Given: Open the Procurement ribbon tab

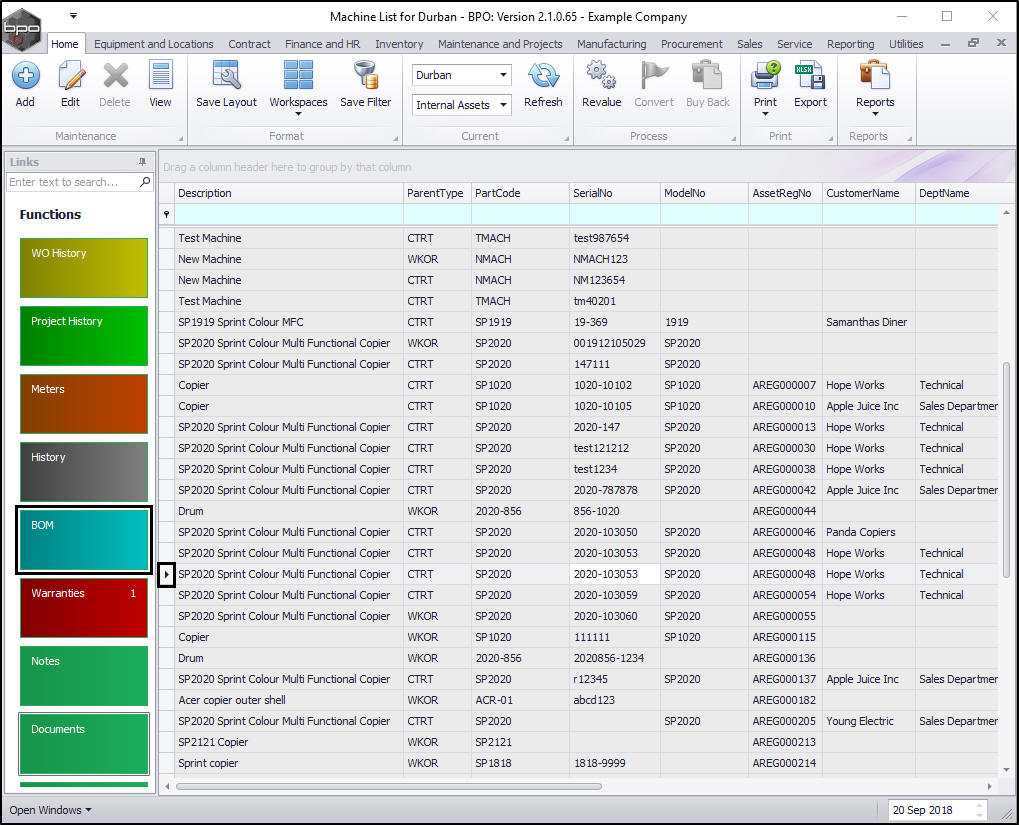Looking at the screenshot, I should click(x=691, y=44).
